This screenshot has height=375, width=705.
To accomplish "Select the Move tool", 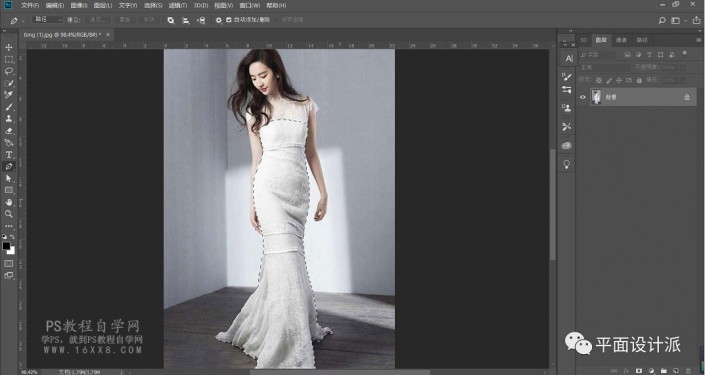I will click(9, 47).
